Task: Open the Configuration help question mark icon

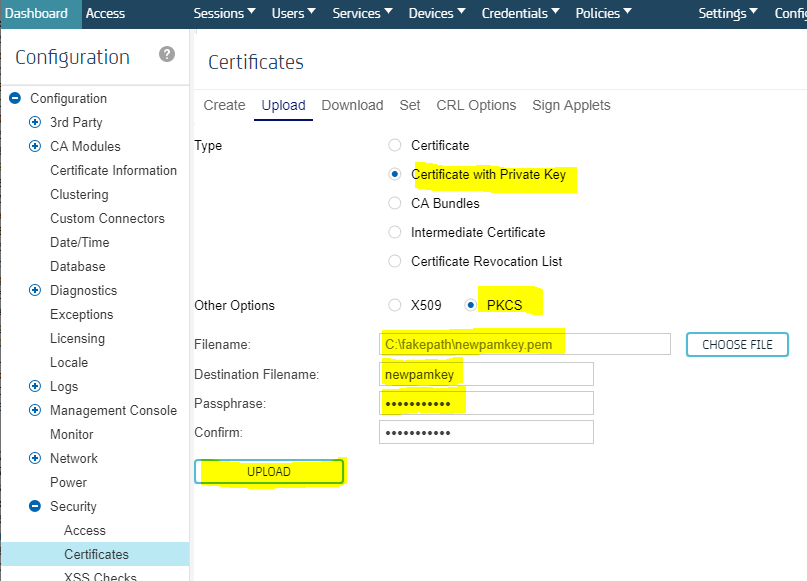Action: [167, 55]
